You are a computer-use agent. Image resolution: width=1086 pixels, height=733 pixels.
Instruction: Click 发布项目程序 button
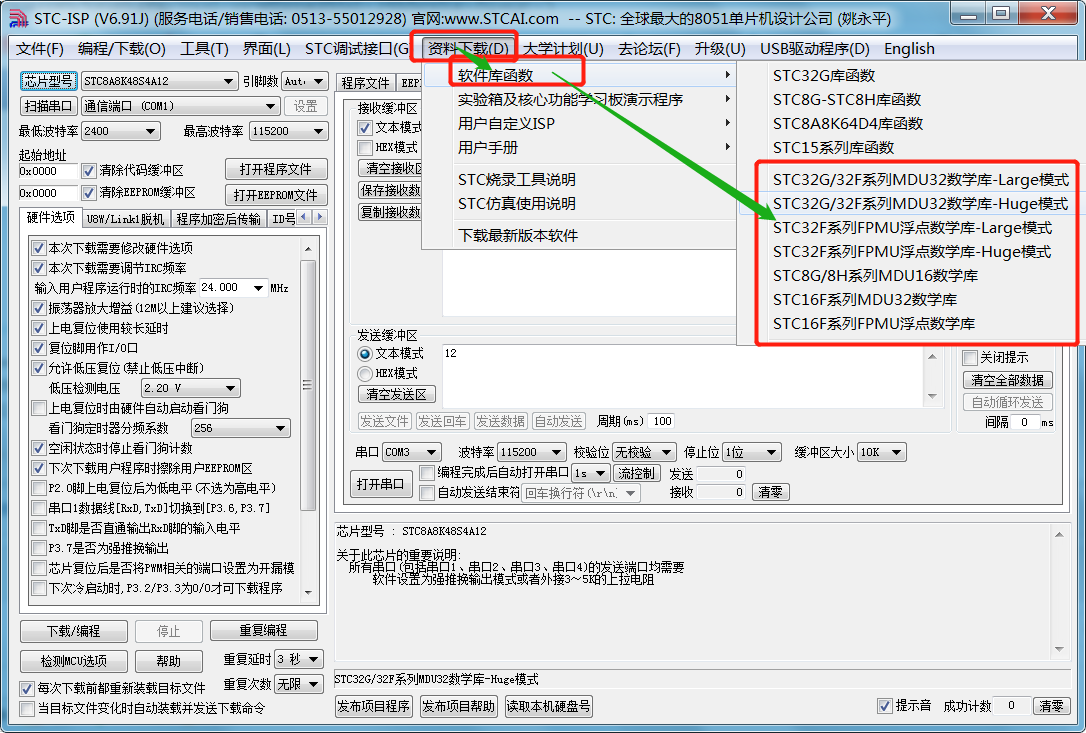click(374, 706)
